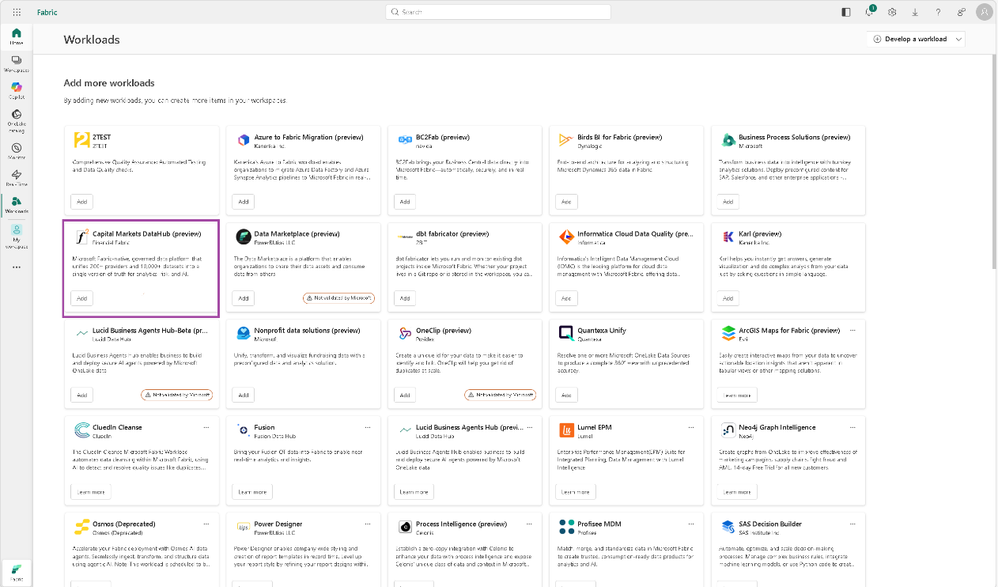Add the Nonprofit data solutions workload

click(x=243, y=395)
